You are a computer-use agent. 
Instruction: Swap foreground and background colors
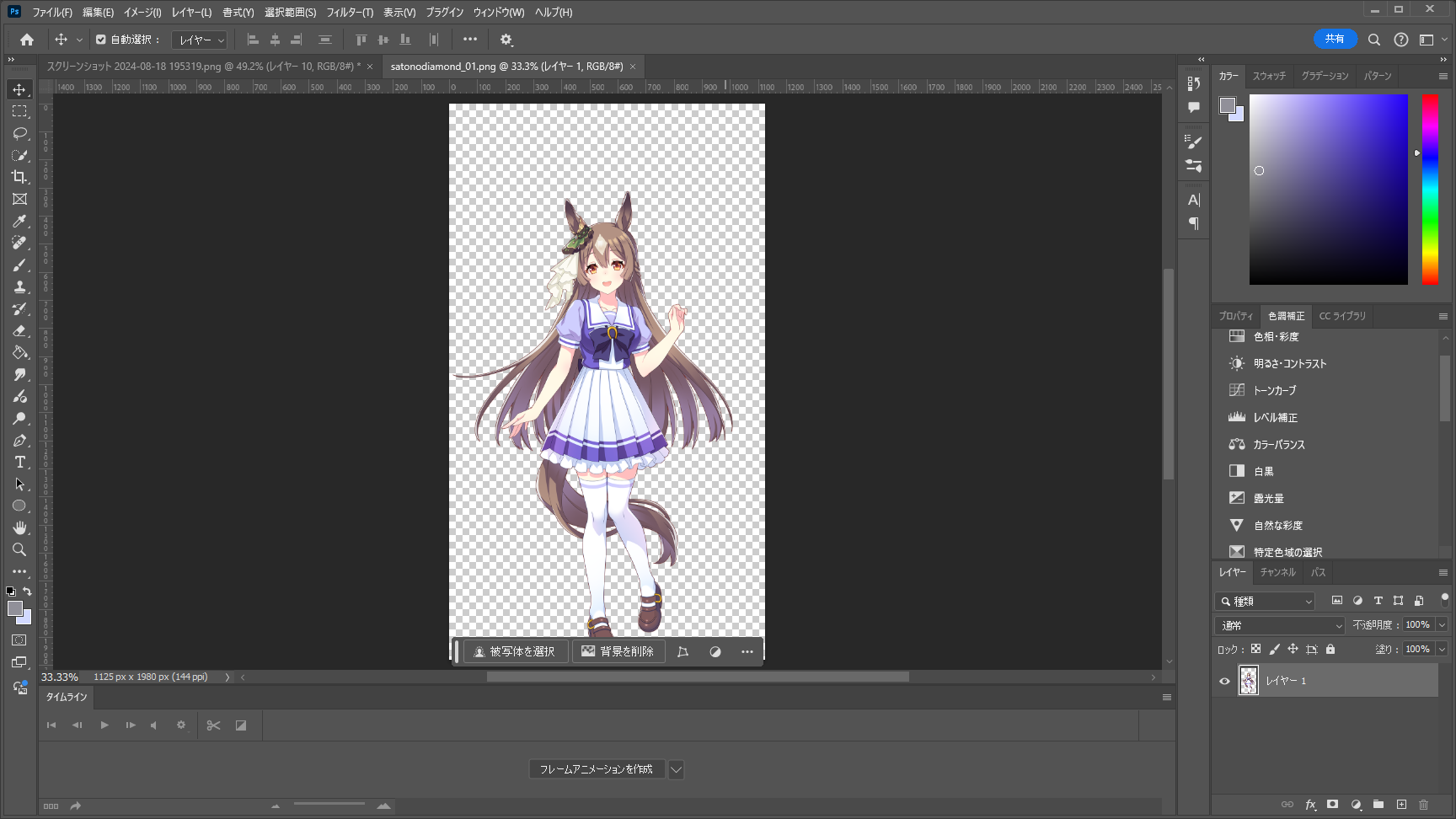click(x=28, y=591)
